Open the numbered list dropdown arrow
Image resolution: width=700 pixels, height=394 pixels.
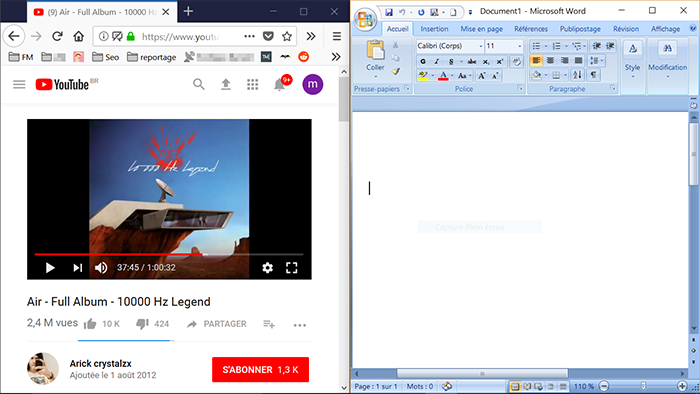(566, 46)
